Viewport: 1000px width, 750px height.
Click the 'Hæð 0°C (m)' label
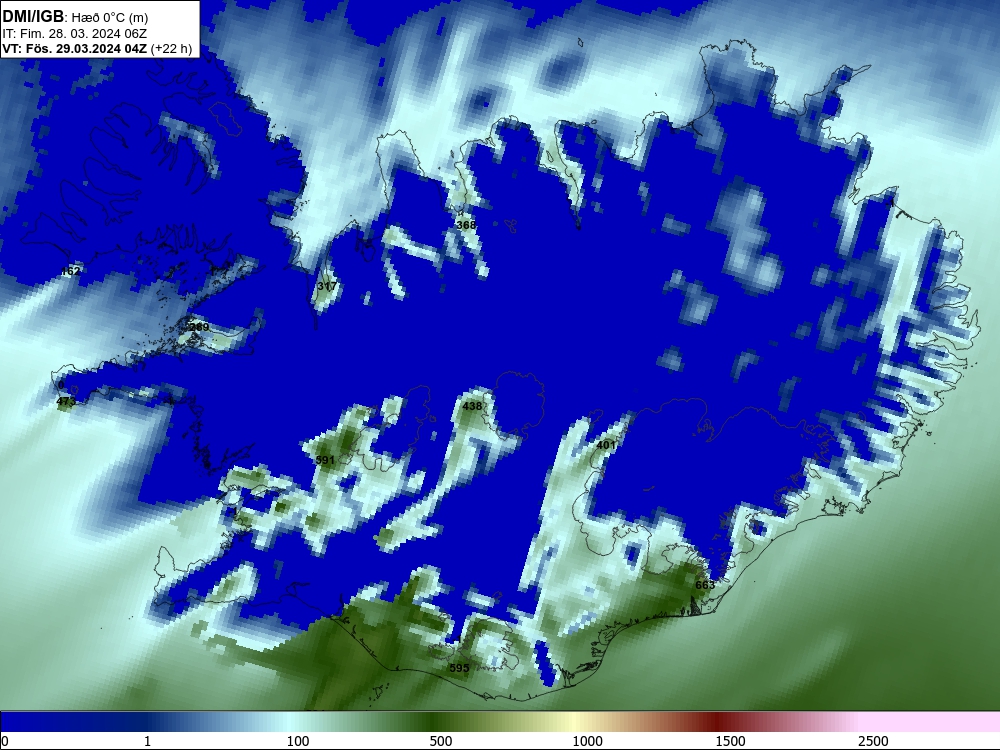click(x=110, y=18)
